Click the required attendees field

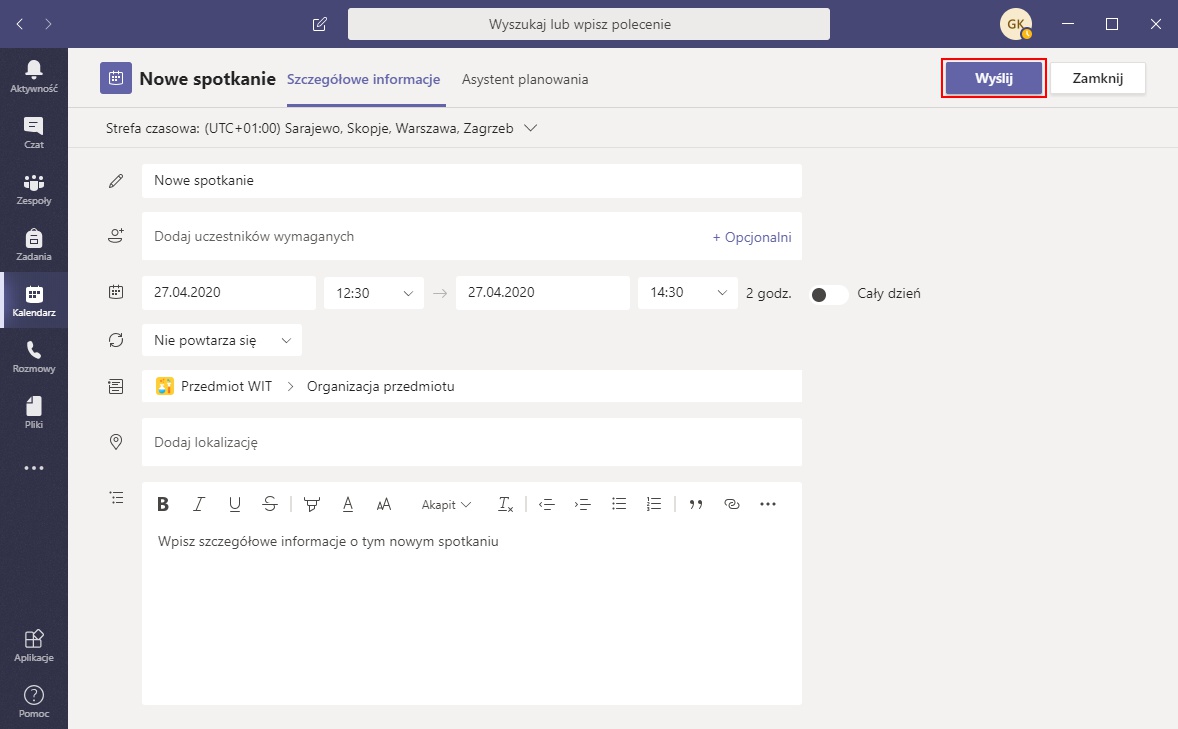(472, 236)
